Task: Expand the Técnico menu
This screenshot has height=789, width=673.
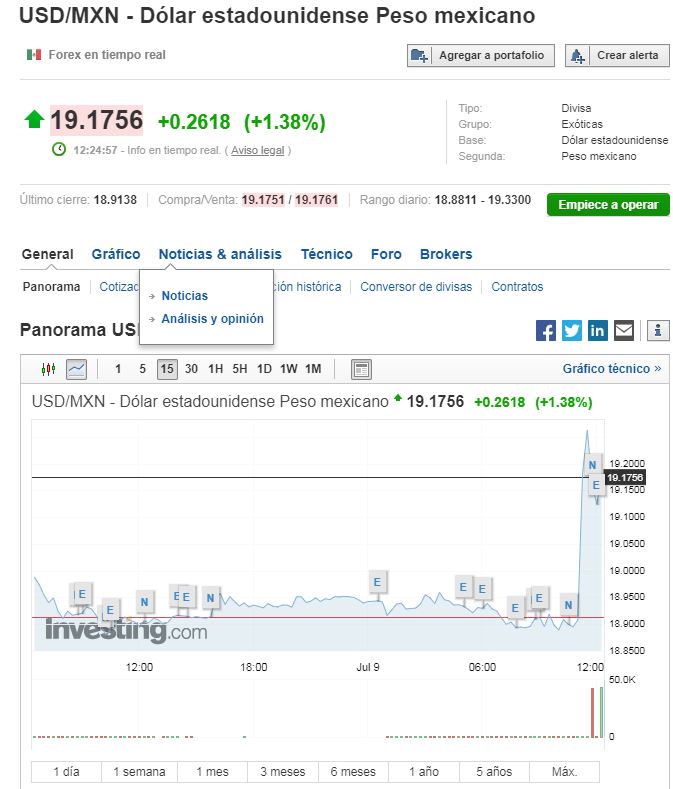Action: click(326, 254)
